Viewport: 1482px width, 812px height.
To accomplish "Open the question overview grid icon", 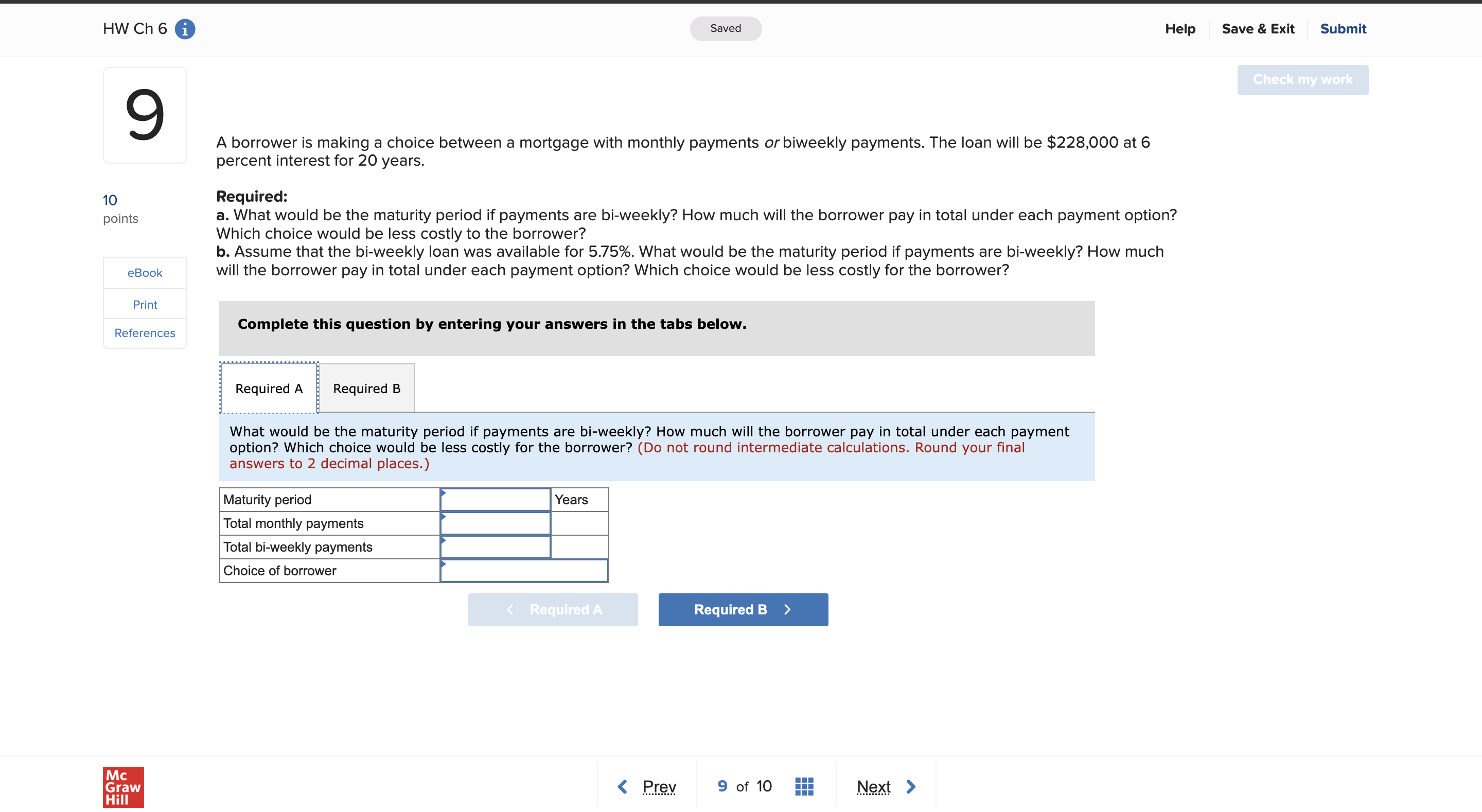I will tap(804, 786).
